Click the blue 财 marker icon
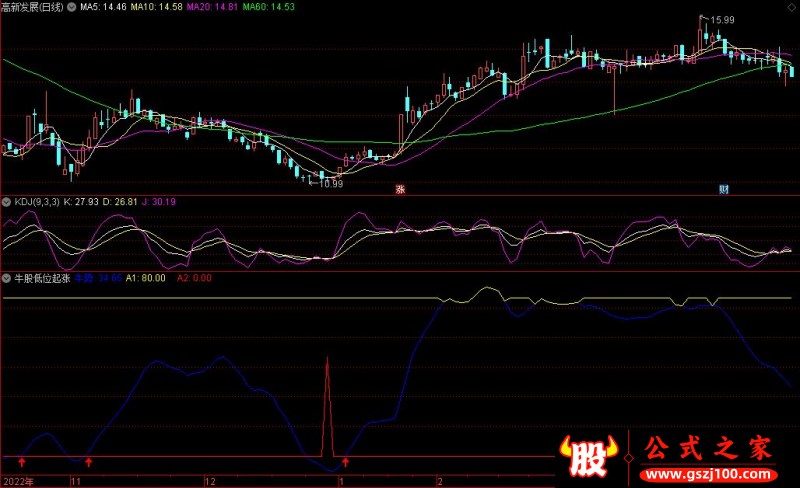 (x=723, y=189)
